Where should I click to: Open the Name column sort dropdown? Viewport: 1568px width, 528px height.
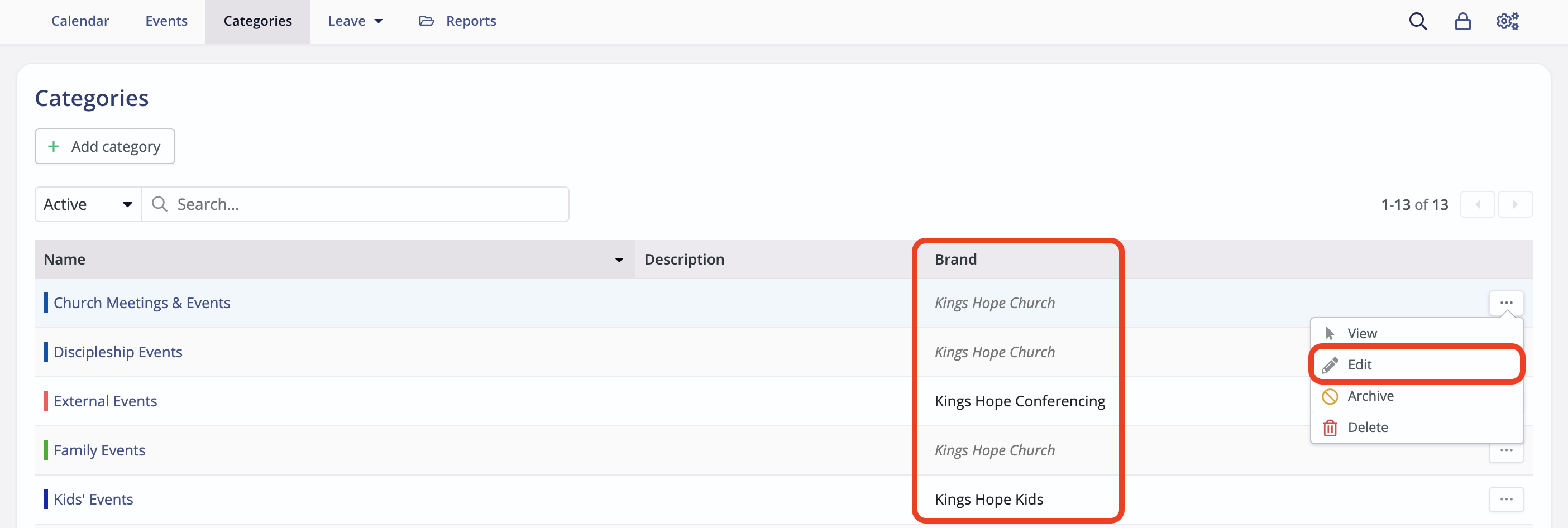(619, 259)
